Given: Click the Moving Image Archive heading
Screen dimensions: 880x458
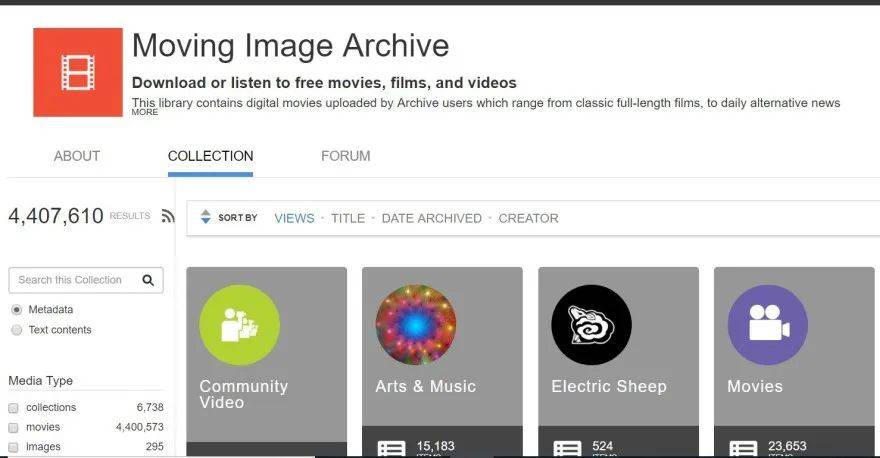Looking at the screenshot, I should [x=291, y=45].
